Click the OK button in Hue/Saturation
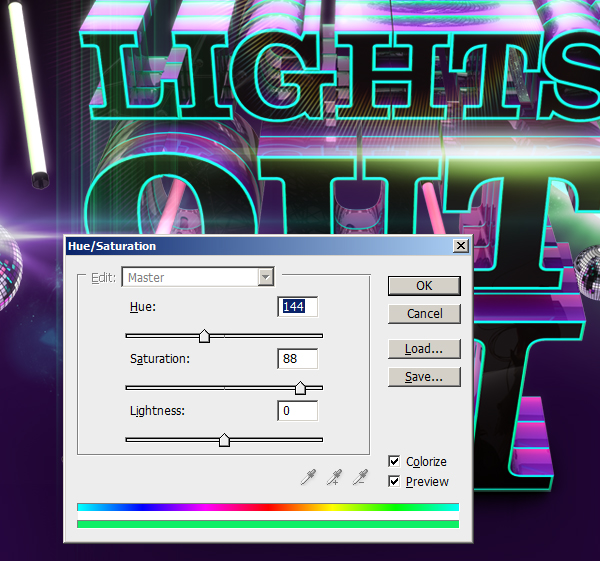600x561 pixels. [x=424, y=285]
